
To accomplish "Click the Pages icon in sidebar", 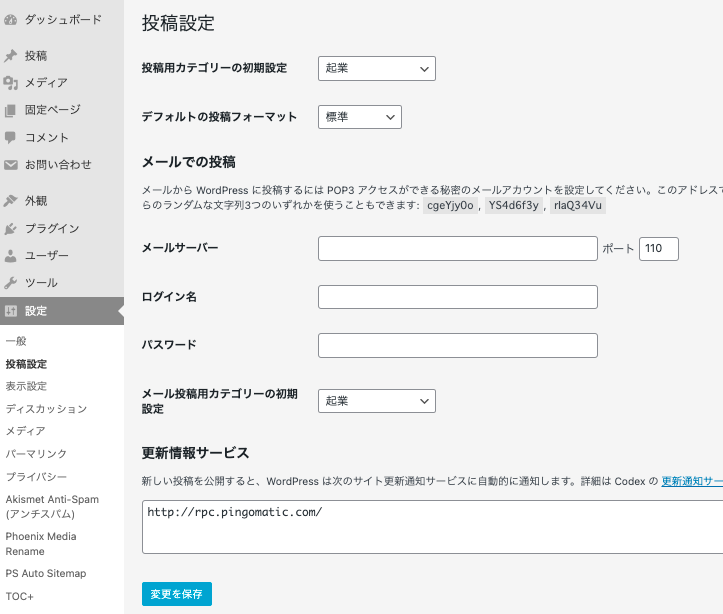I will (11, 110).
